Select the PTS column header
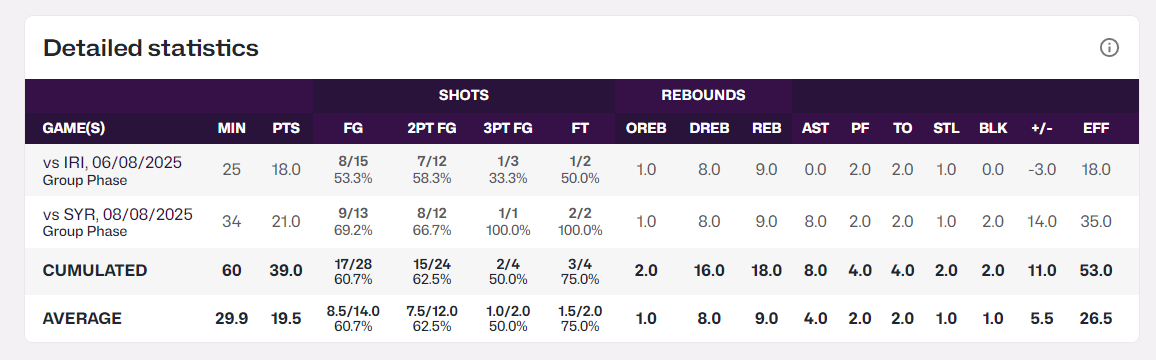 (x=286, y=128)
